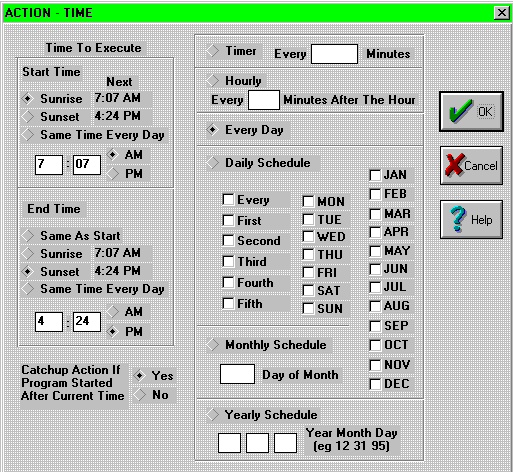The width and height of the screenshot is (513, 472).
Task: Set Start Time to AM
Action: pos(113,155)
